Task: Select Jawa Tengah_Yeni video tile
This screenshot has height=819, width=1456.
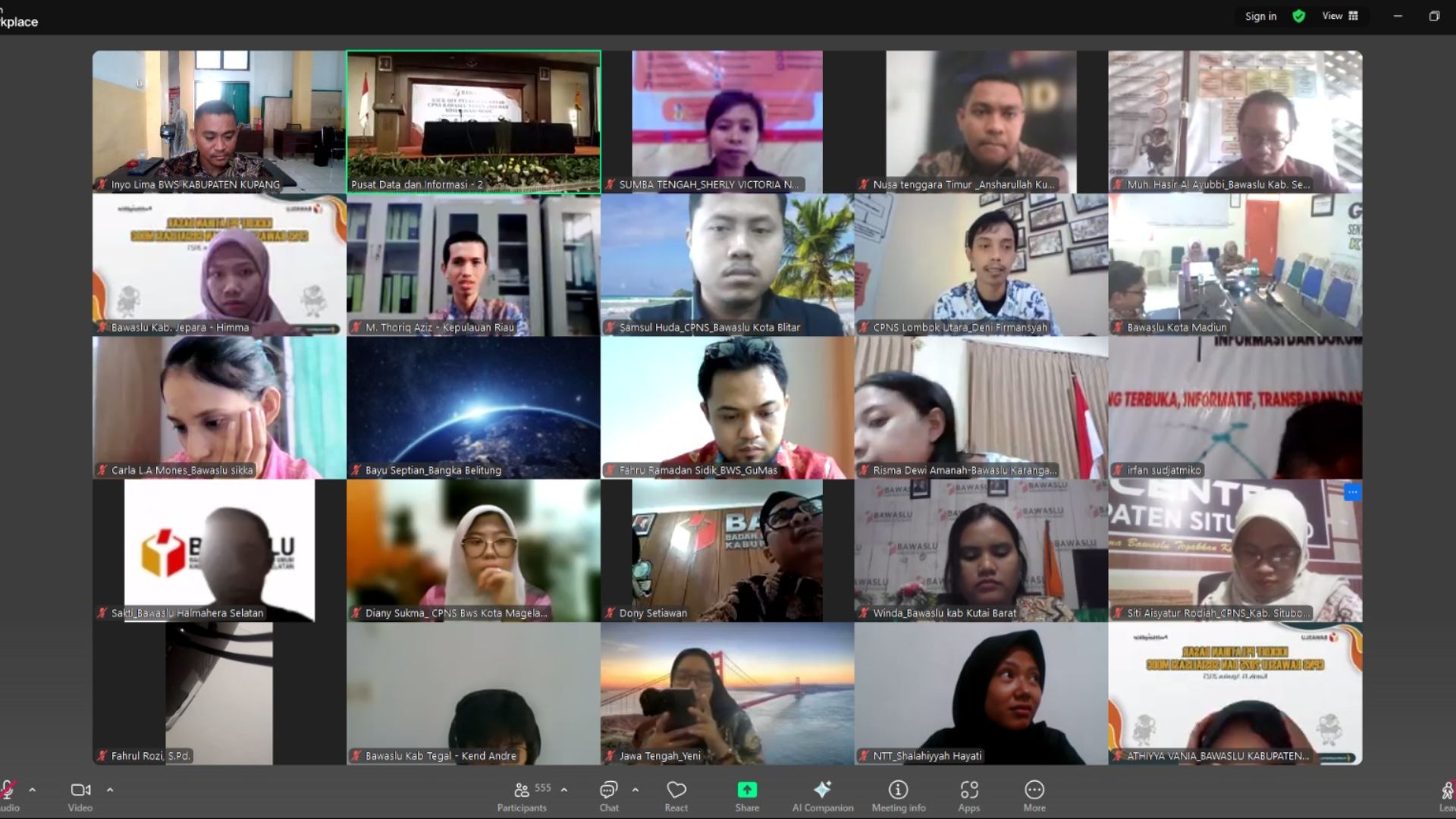Action: (x=727, y=693)
